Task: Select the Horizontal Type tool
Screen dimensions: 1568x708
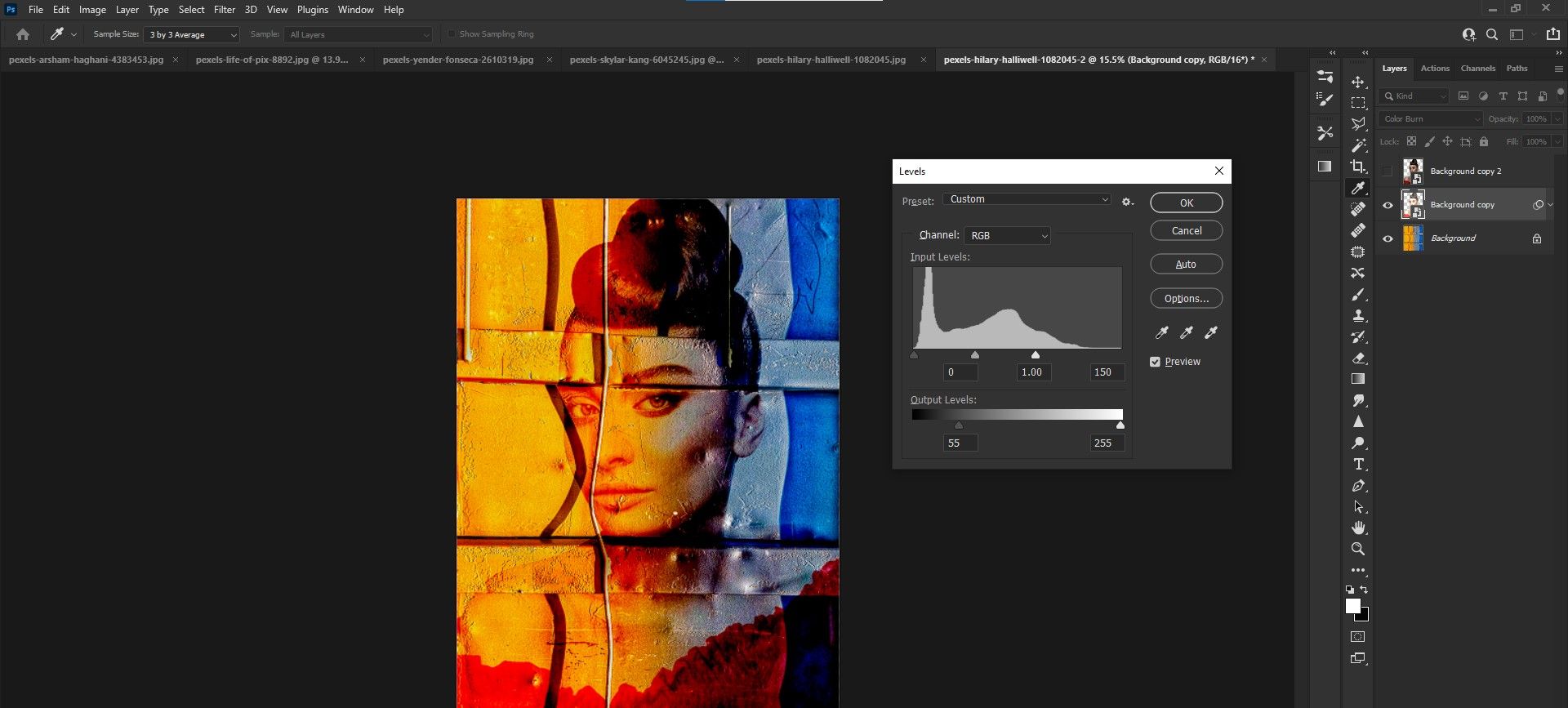Action: pyautogui.click(x=1358, y=465)
